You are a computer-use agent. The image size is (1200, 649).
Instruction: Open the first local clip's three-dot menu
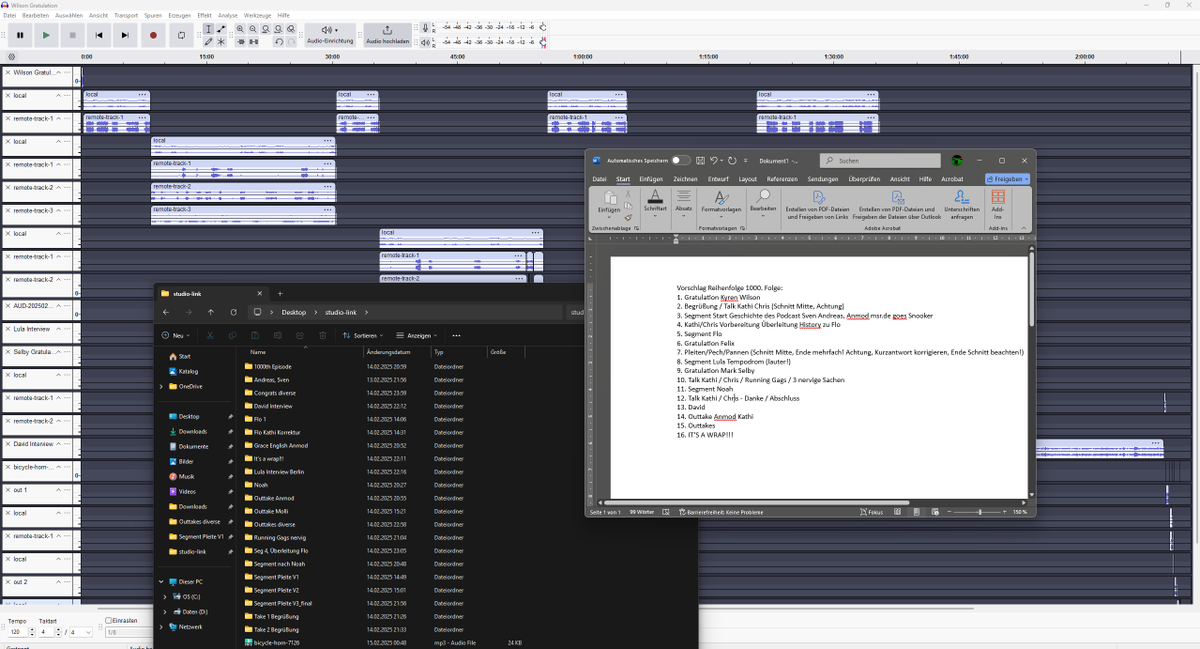143,95
